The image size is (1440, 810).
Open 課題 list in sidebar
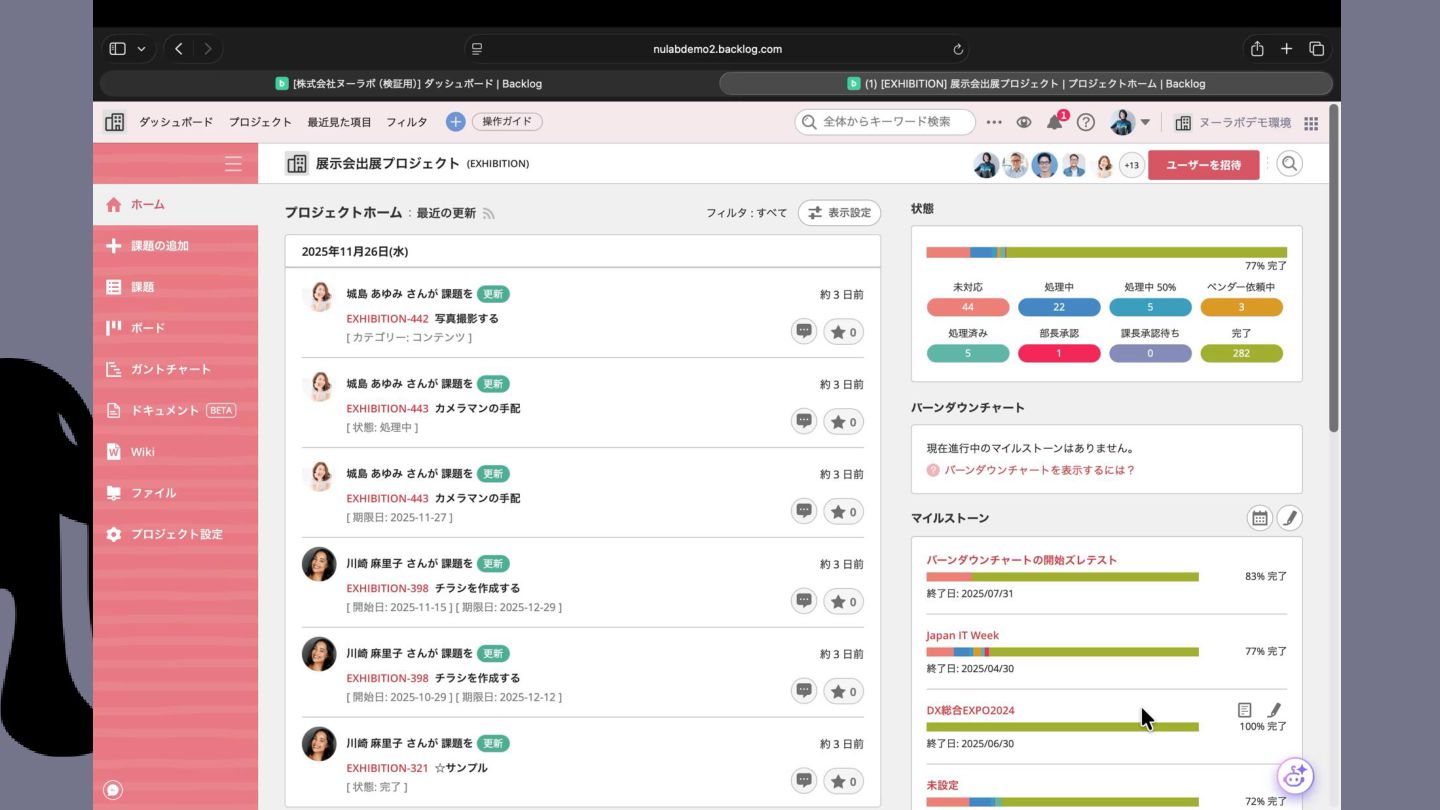[175, 287]
